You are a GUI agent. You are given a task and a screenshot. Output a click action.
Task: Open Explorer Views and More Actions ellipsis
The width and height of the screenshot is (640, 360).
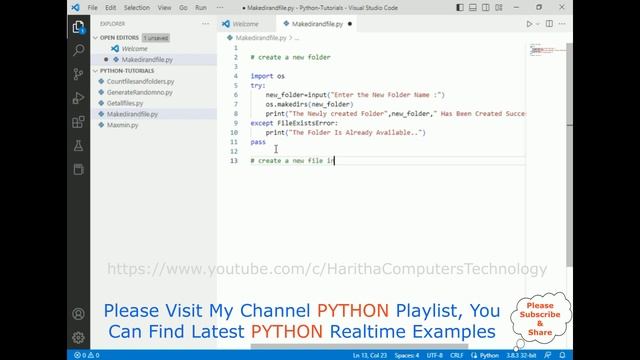click(205, 24)
